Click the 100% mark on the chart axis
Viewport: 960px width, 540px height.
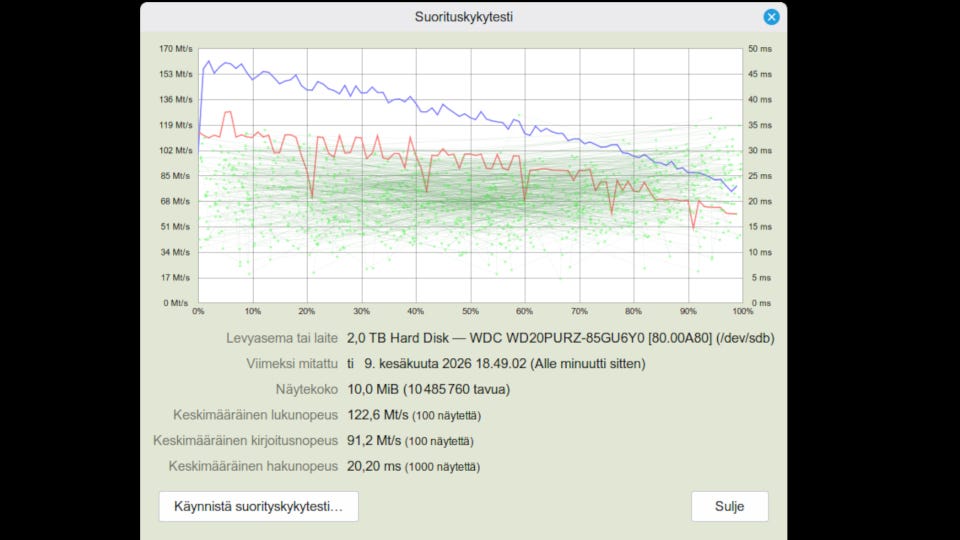pyautogui.click(x=743, y=312)
